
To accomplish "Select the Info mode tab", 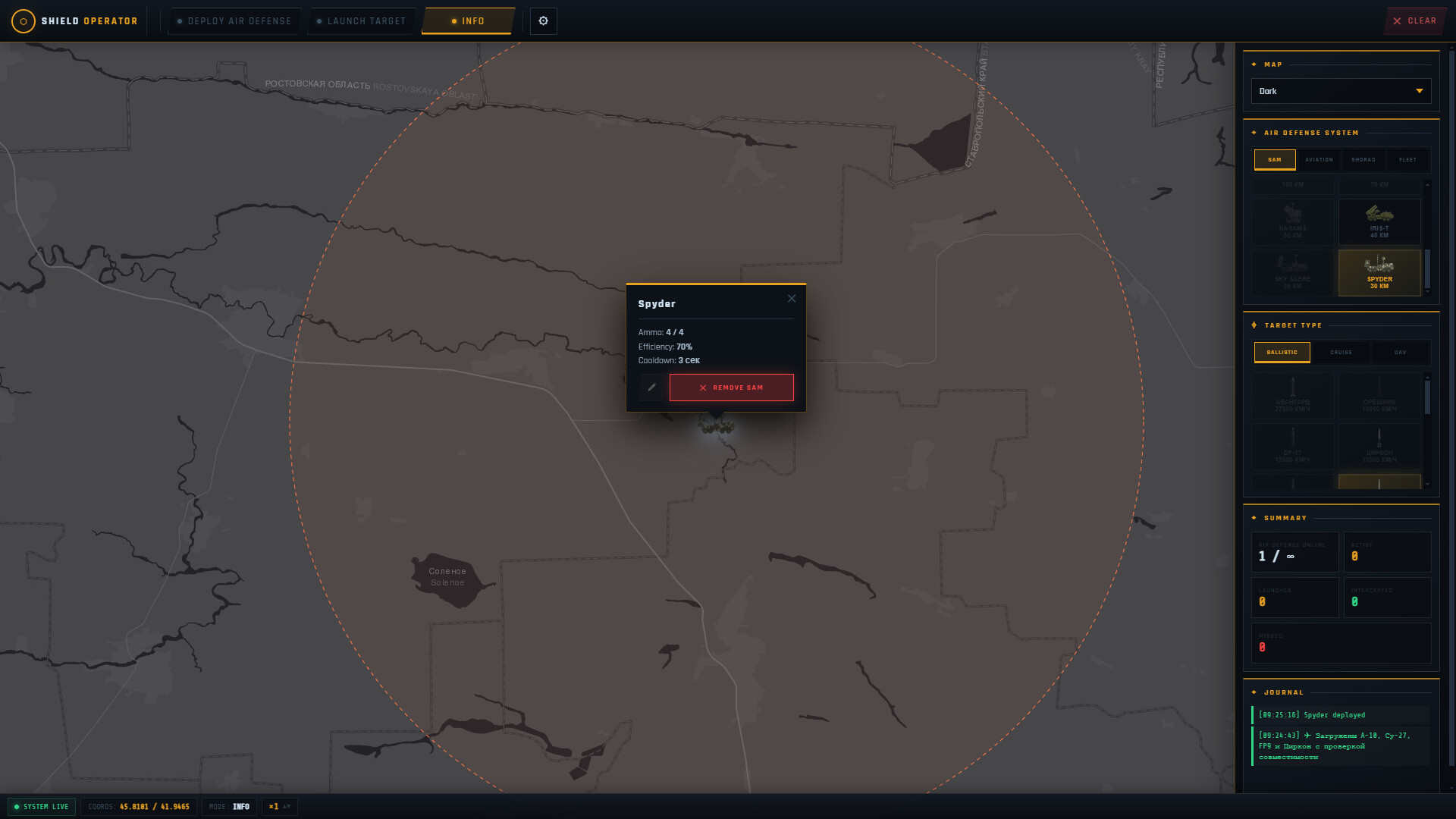I will coord(468,21).
